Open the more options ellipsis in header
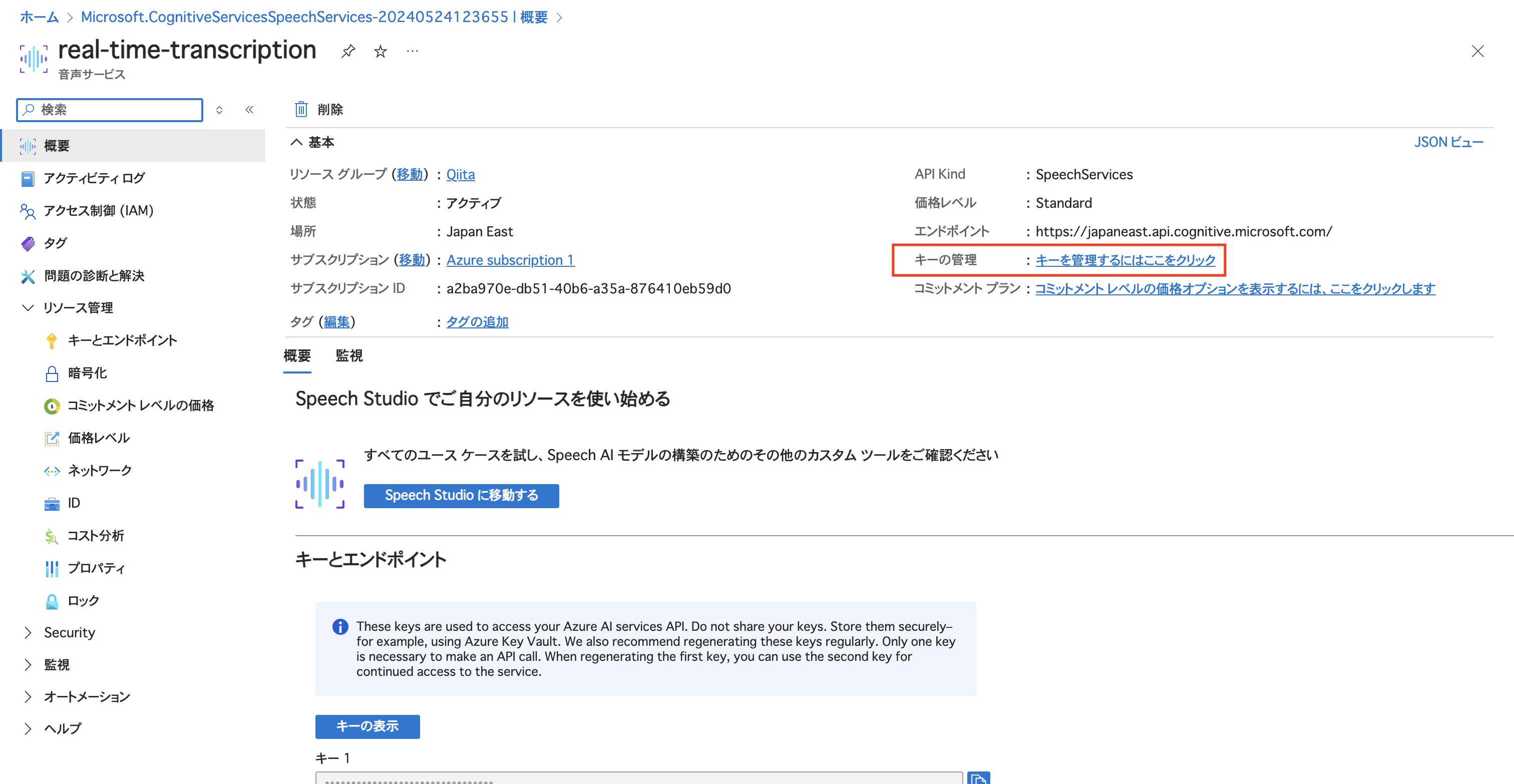Screen dimensions: 1514x784 click(x=413, y=52)
